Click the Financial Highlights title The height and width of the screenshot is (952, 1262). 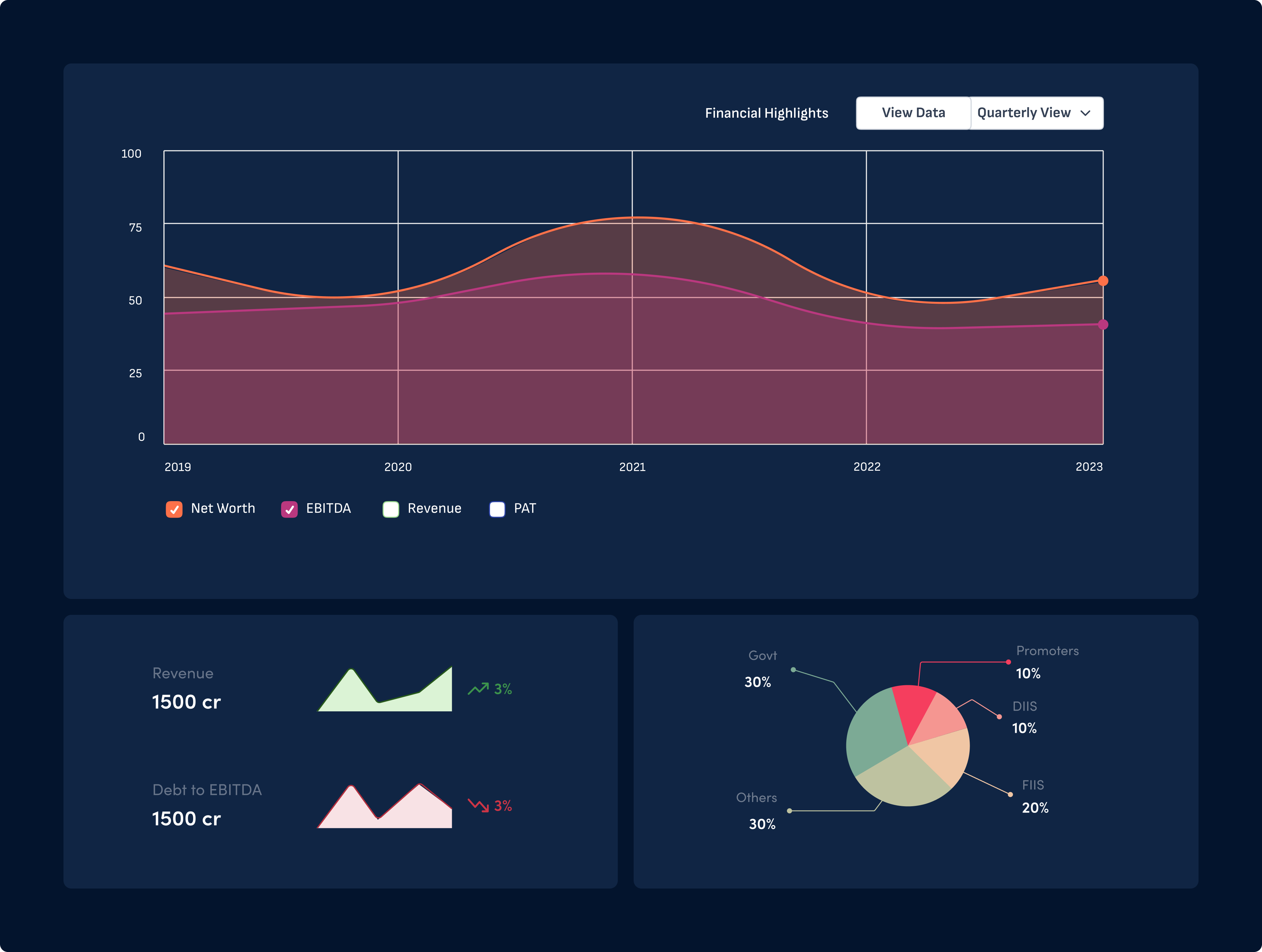pos(766,113)
